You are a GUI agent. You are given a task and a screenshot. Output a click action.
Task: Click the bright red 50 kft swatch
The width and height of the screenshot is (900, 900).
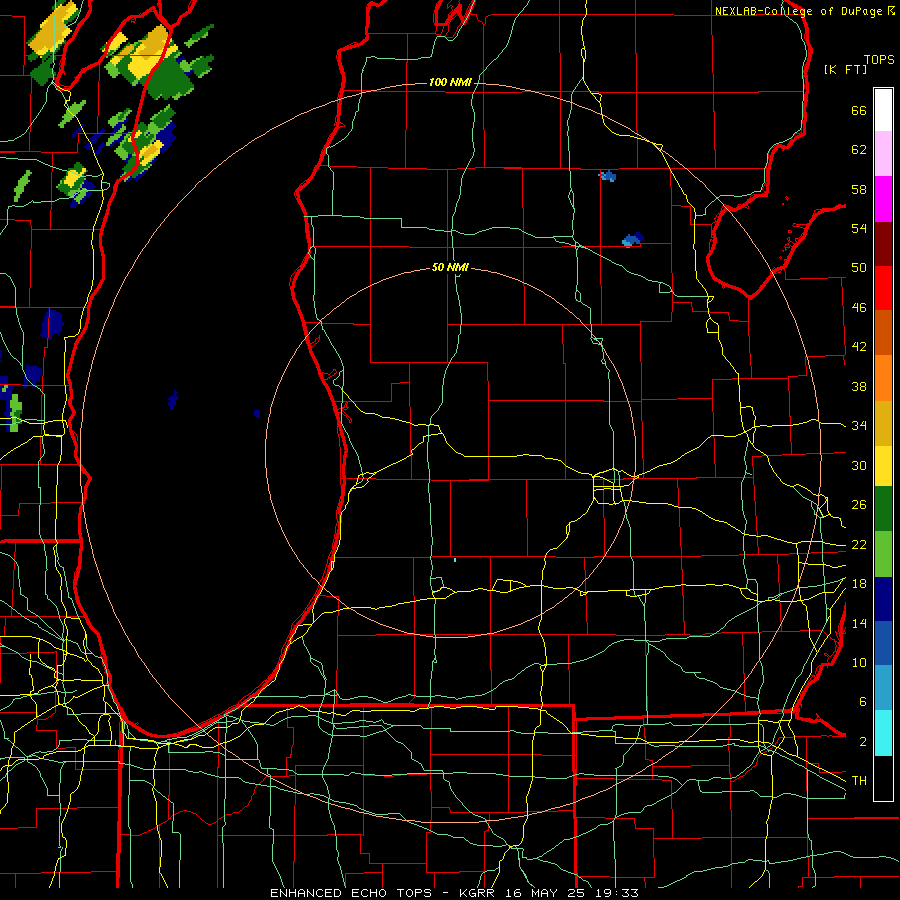point(883,288)
